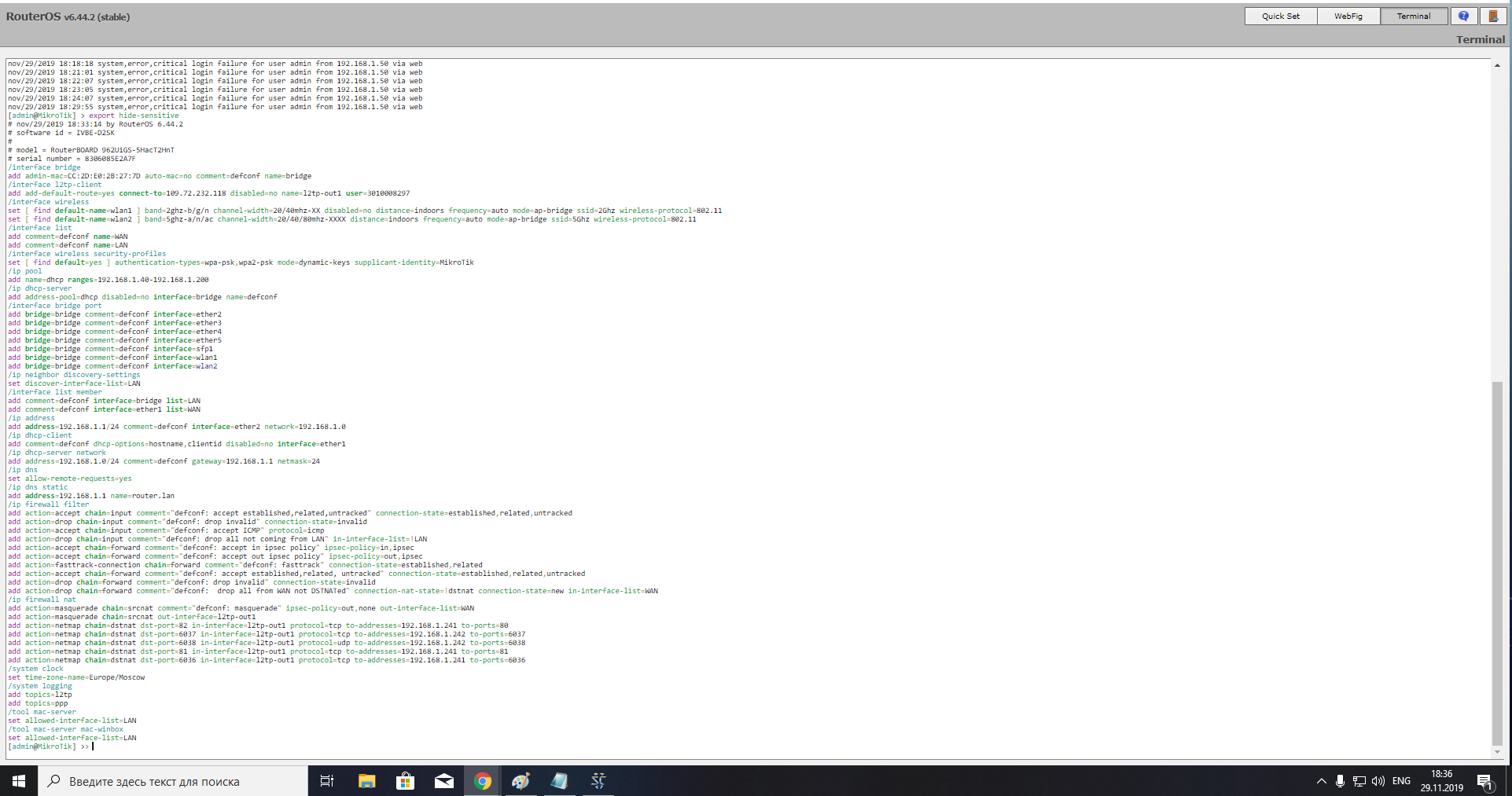Select the Terminal tab button

1414,16
